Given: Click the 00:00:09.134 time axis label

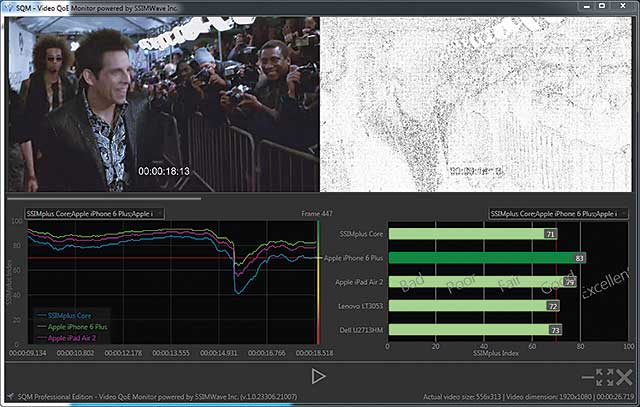Looking at the screenshot, I should 28,353.
